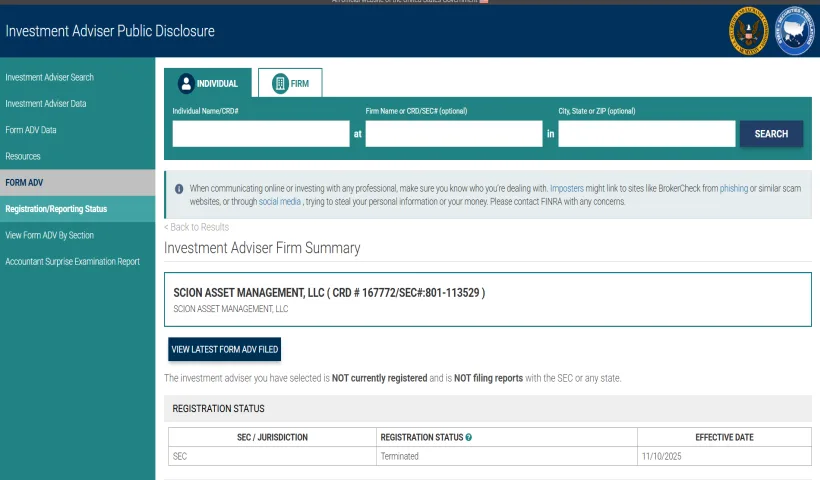This screenshot has width=820, height=480.
Task: Open Investment Adviser Search in sidebar
Action: click(x=50, y=77)
